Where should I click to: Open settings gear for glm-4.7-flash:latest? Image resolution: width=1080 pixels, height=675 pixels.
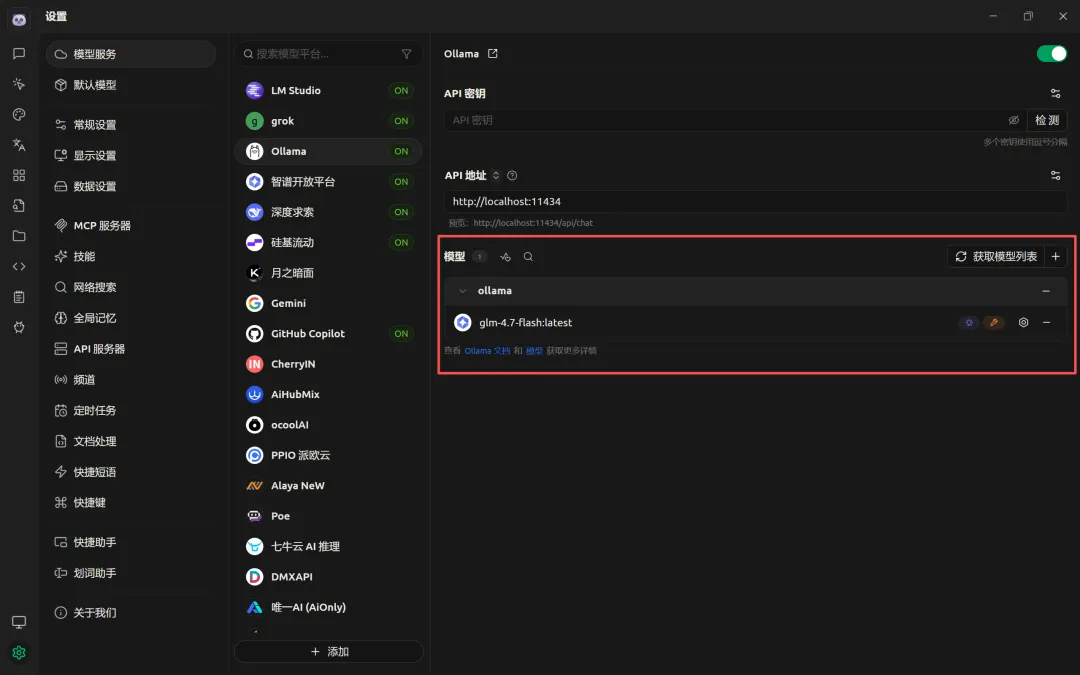click(1024, 322)
